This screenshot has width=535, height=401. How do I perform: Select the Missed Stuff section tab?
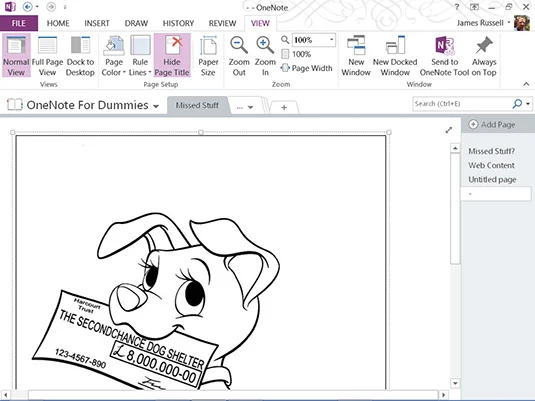click(197, 105)
